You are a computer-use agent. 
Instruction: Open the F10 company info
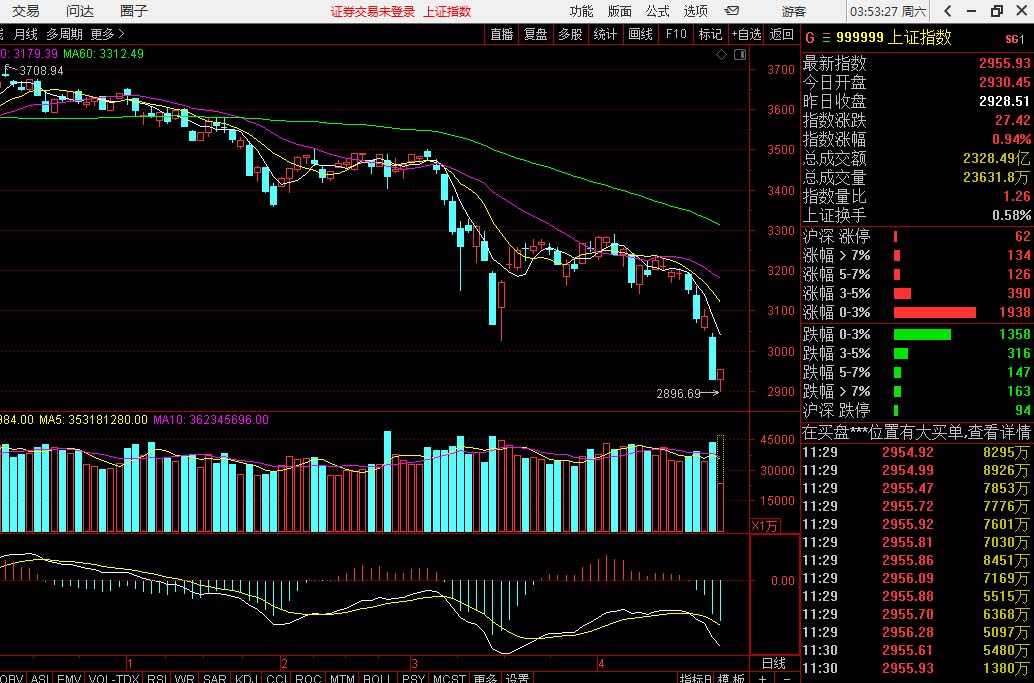[x=676, y=34]
